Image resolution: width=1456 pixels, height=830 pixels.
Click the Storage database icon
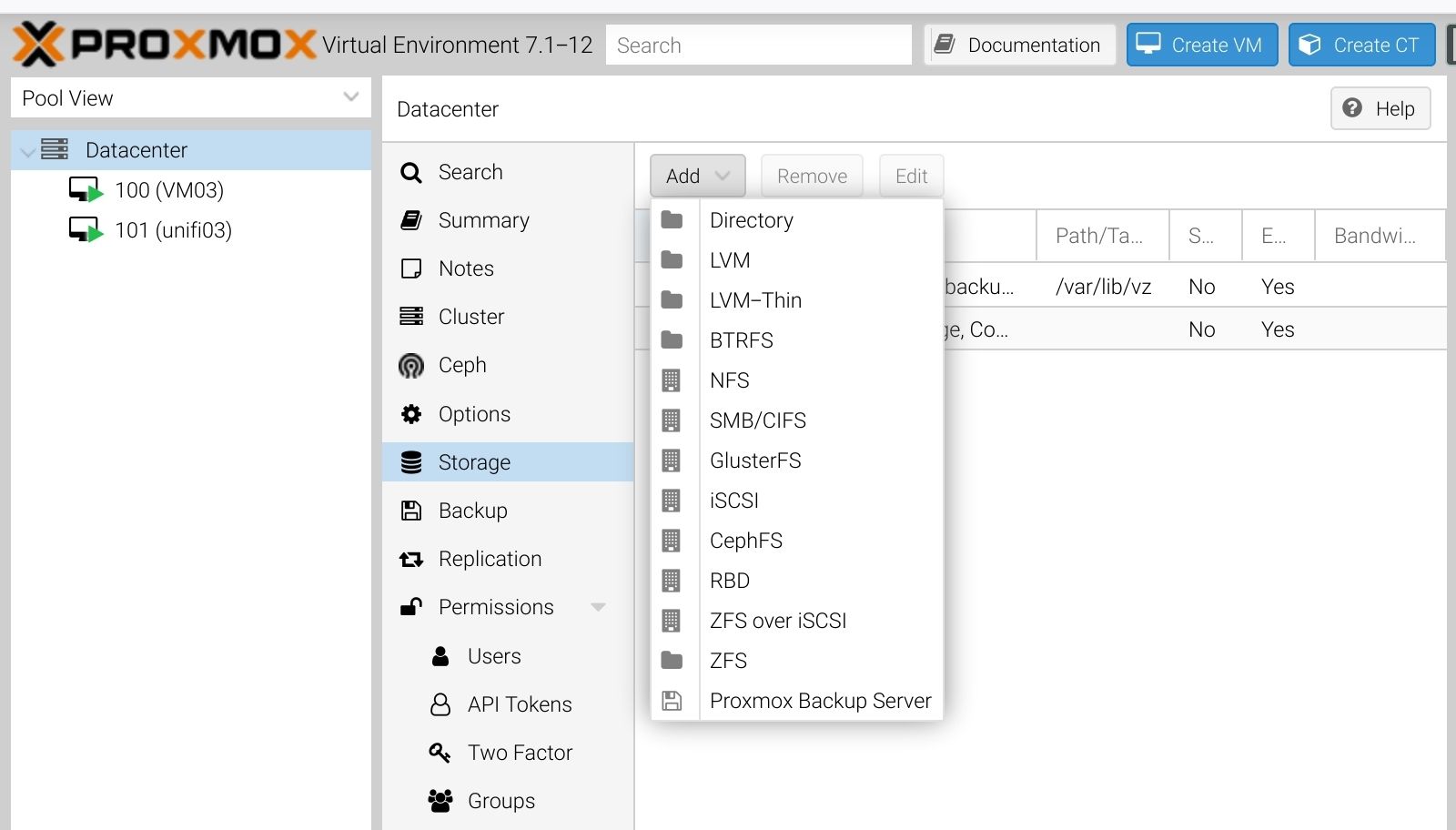[x=411, y=462]
